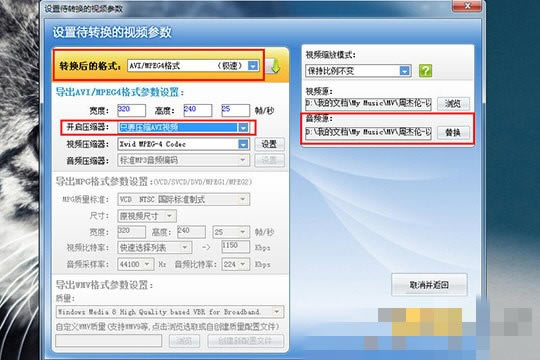The height and width of the screenshot is (360, 540).
Task: Click the green download arrow icon beside format
Action: coord(274,66)
